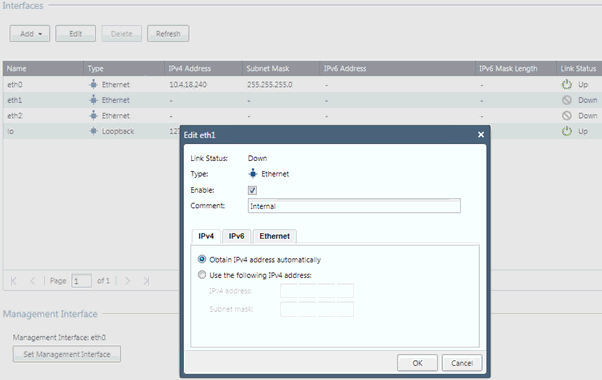Click Management Interface: eth0 text

59,337
